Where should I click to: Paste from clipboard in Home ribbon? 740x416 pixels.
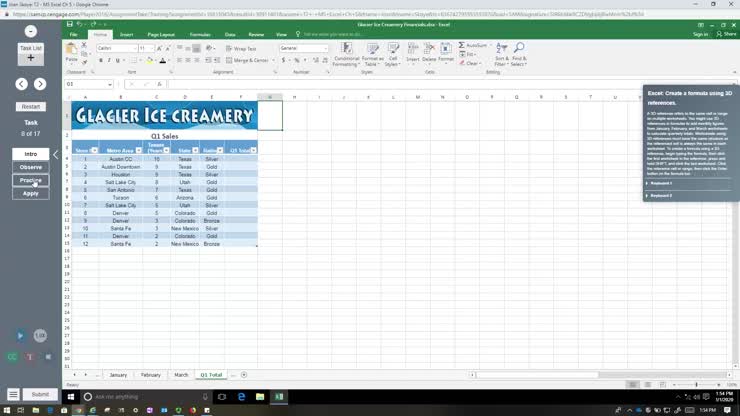[x=71, y=52]
